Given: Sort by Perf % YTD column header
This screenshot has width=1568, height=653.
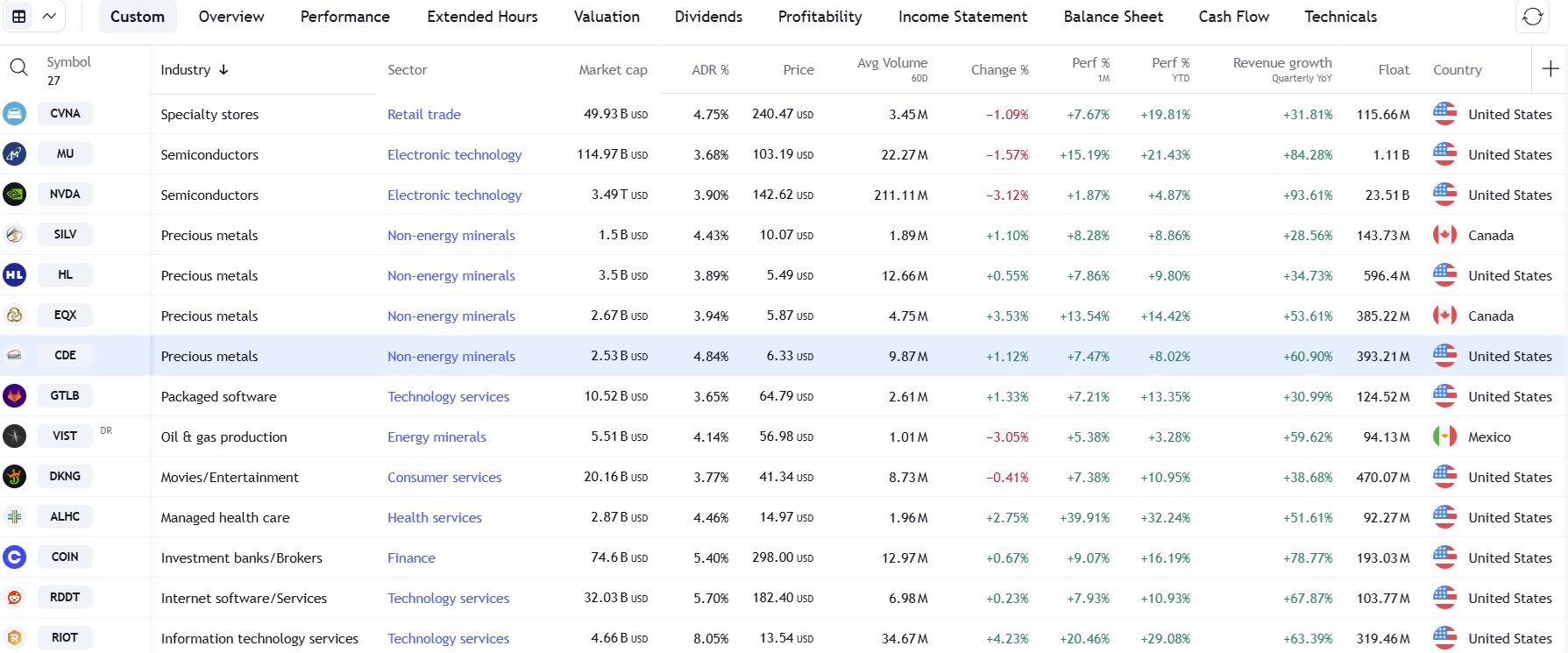Looking at the screenshot, I should pyautogui.click(x=1170, y=69).
